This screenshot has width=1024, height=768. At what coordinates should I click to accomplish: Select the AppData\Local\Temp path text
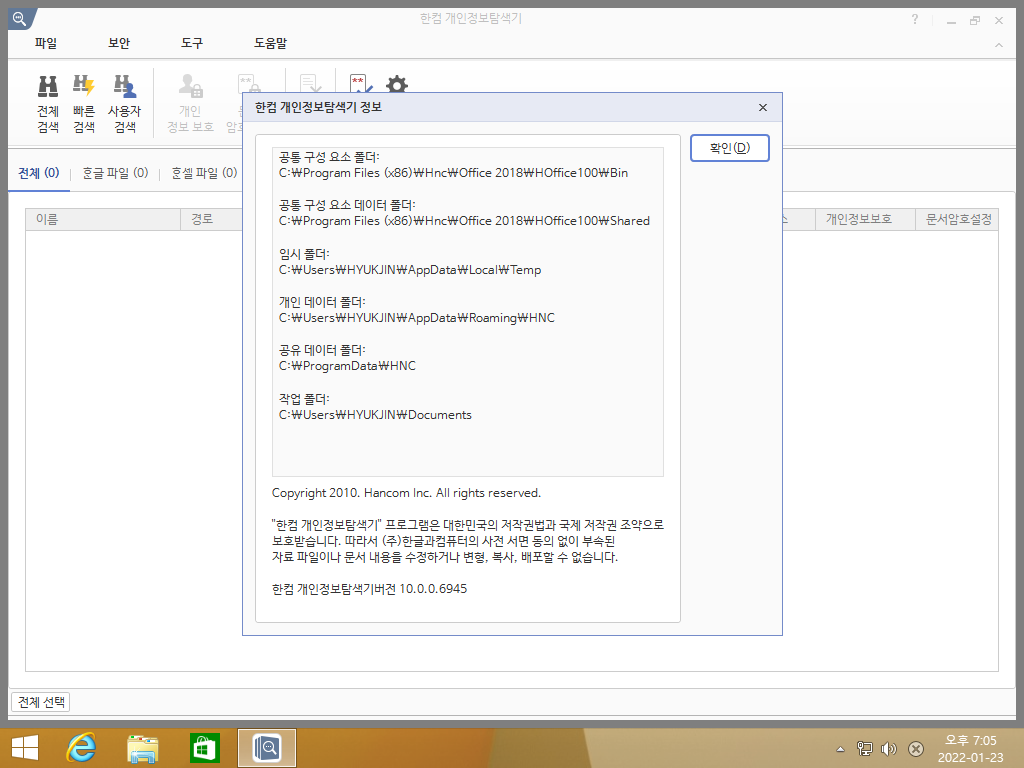tap(409, 270)
